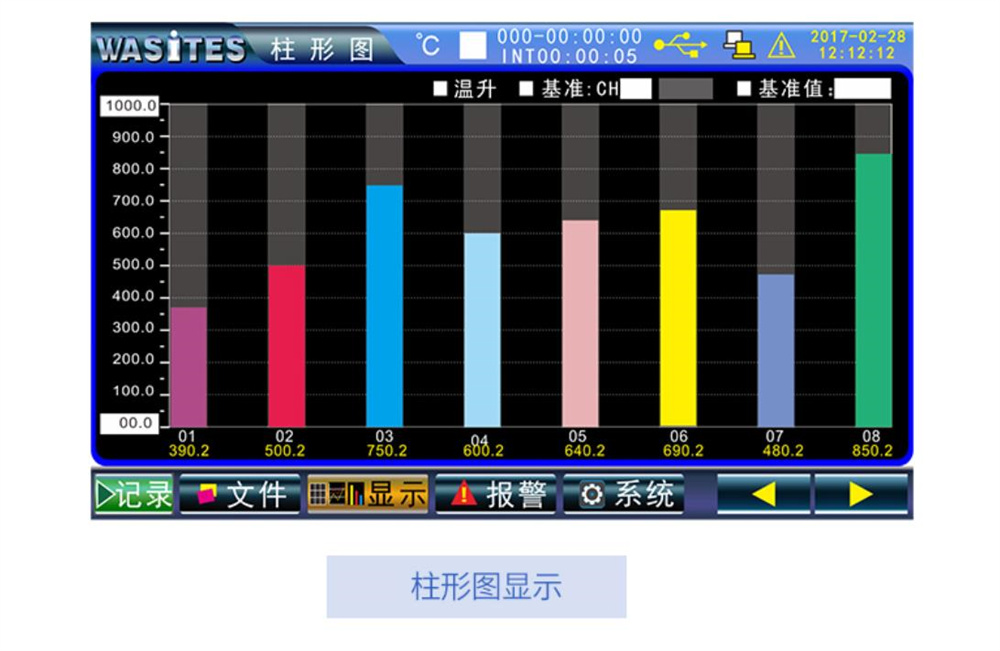The height and width of the screenshot is (651, 1000).
Task: Open the white 基准 CH channel selector
Action: pyautogui.click(x=636, y=89)
